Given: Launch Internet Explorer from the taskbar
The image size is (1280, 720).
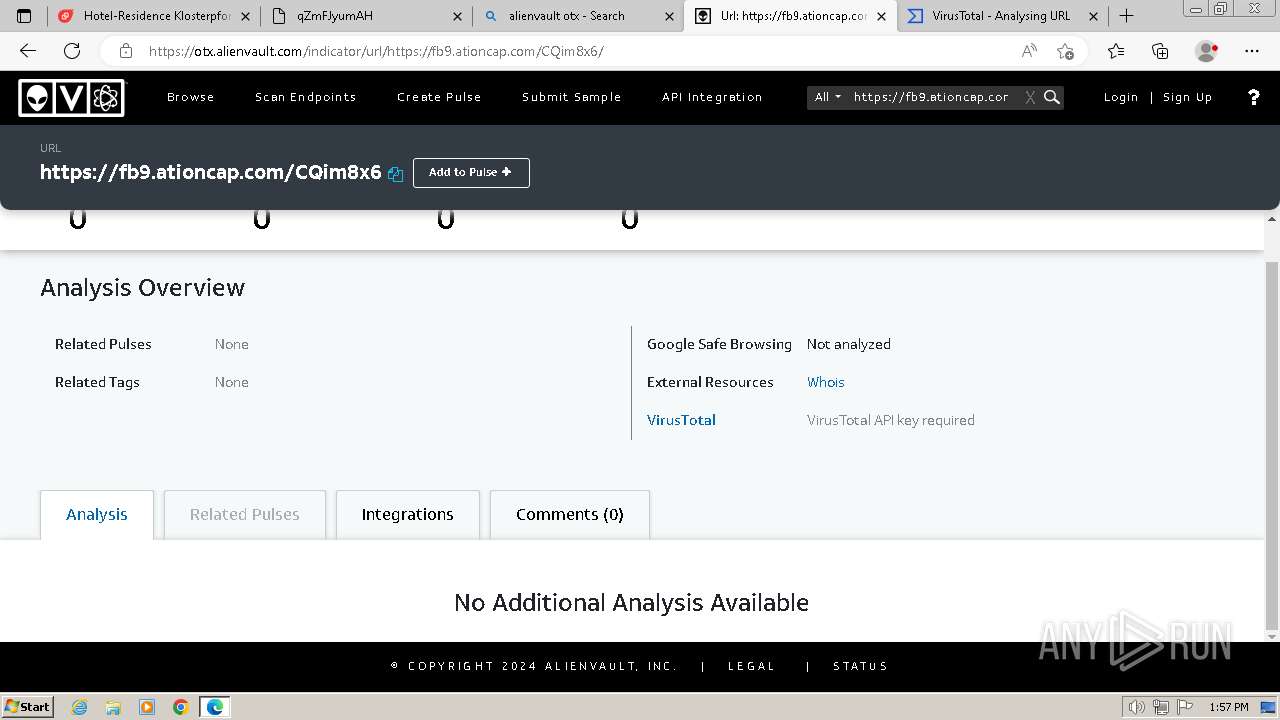Looking at the screenshot, I should 79,707.
